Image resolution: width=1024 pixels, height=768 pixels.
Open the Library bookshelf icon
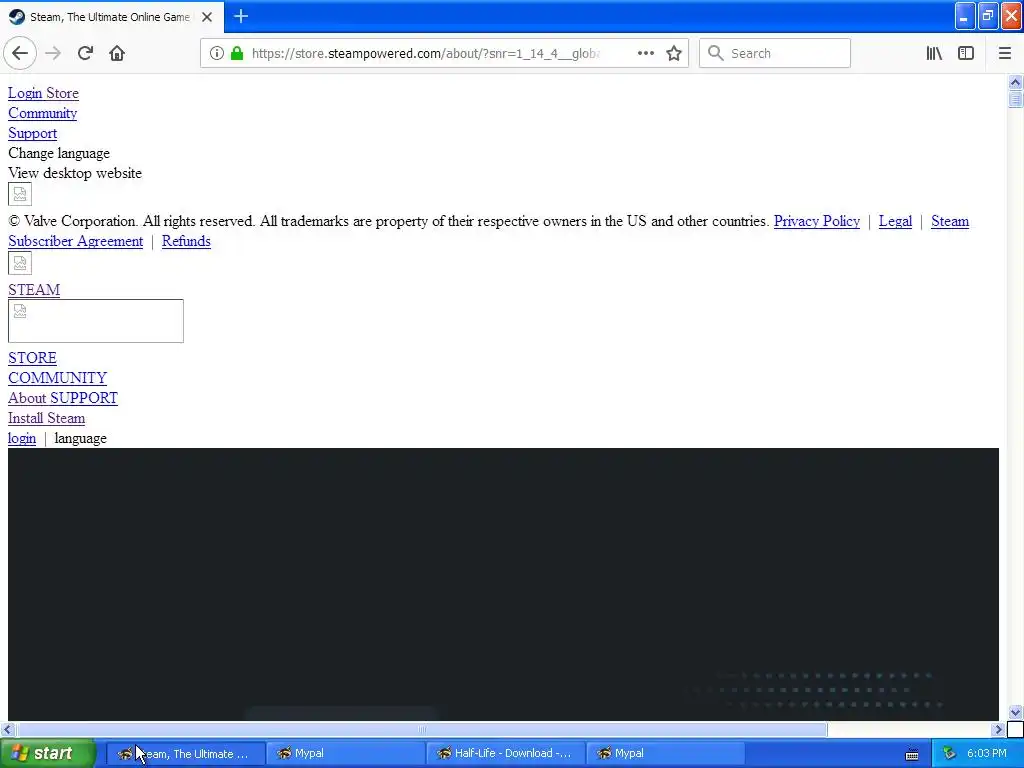pos(934,53)
